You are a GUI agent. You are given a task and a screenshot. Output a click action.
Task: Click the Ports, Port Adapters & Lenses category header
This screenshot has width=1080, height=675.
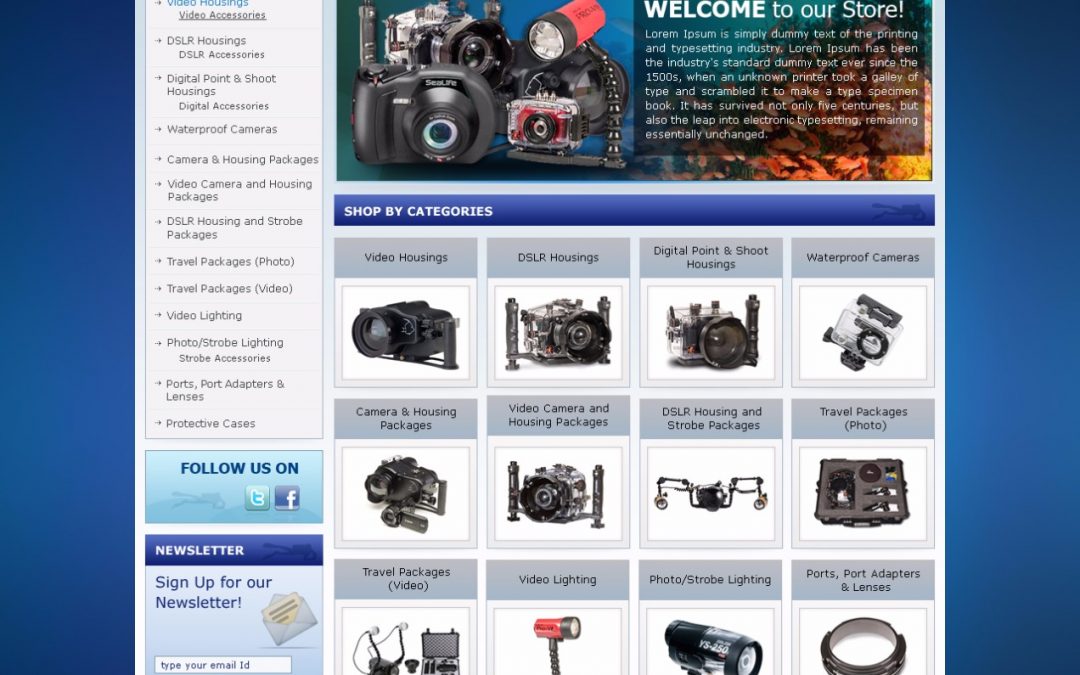coord(862,579)
